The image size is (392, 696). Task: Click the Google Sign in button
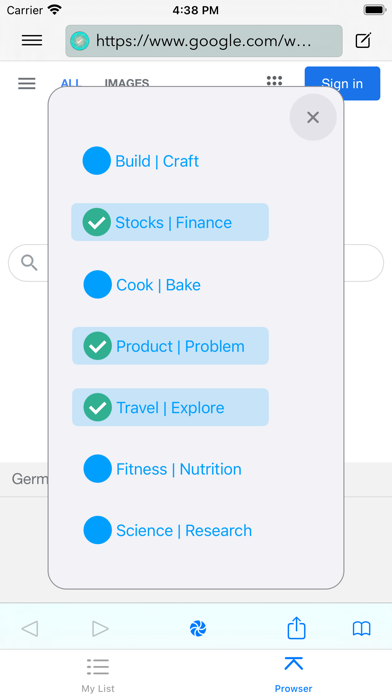342,83
